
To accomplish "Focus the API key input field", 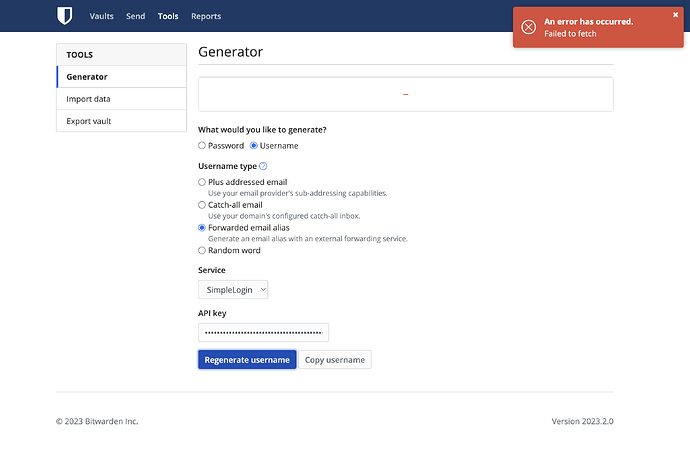I will pos(263,333).
